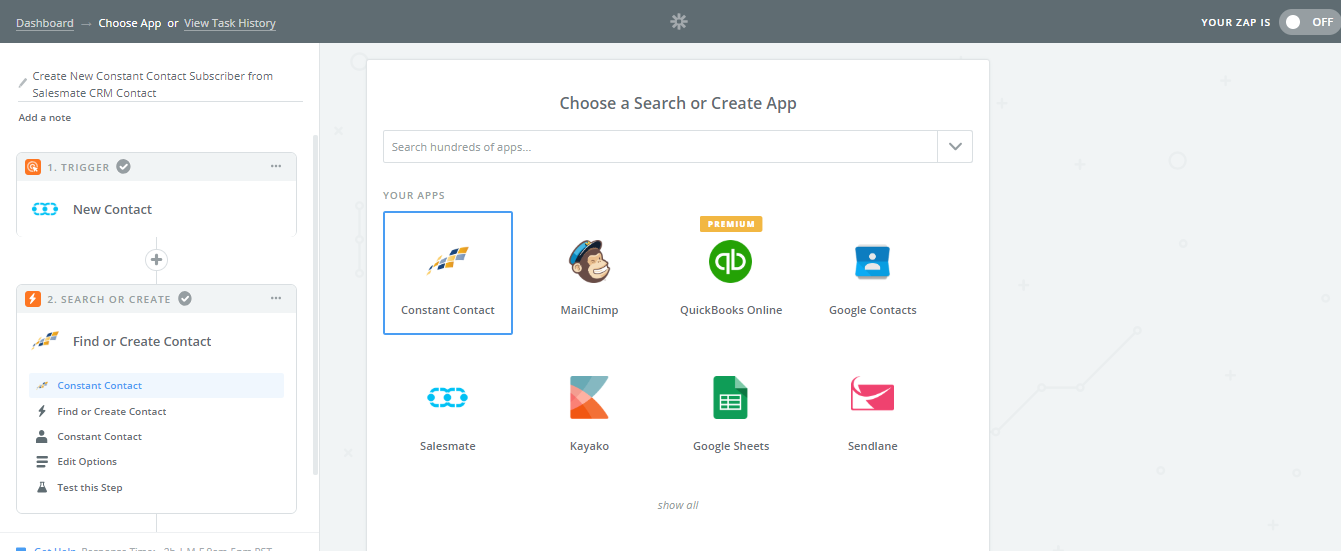
Task: Click the orange Trigger step icon
Action: pos(33,167)
